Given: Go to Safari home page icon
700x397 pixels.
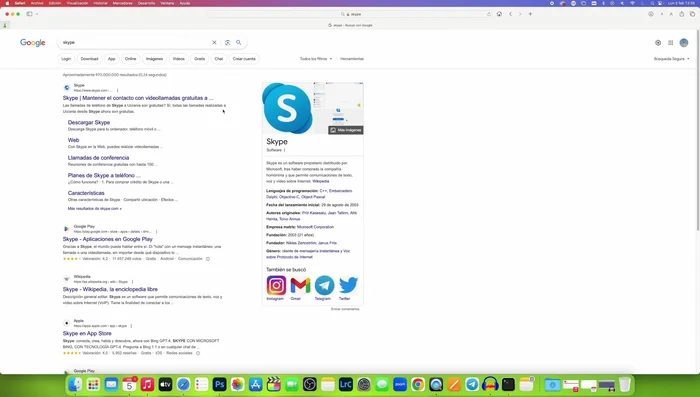Looking at the screenshot, I should 499,14.
